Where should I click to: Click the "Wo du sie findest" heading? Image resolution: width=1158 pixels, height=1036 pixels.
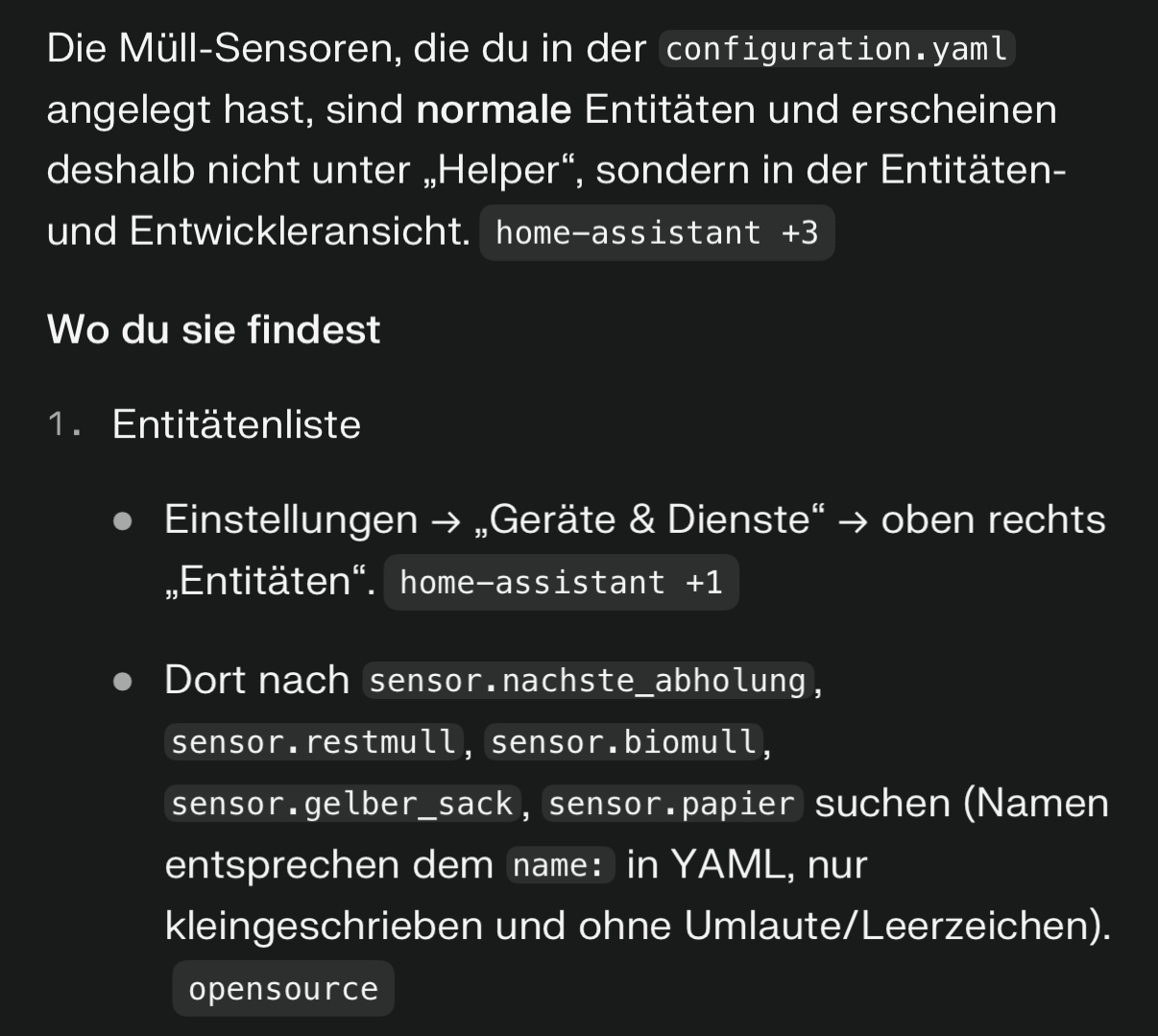[213, 329]
